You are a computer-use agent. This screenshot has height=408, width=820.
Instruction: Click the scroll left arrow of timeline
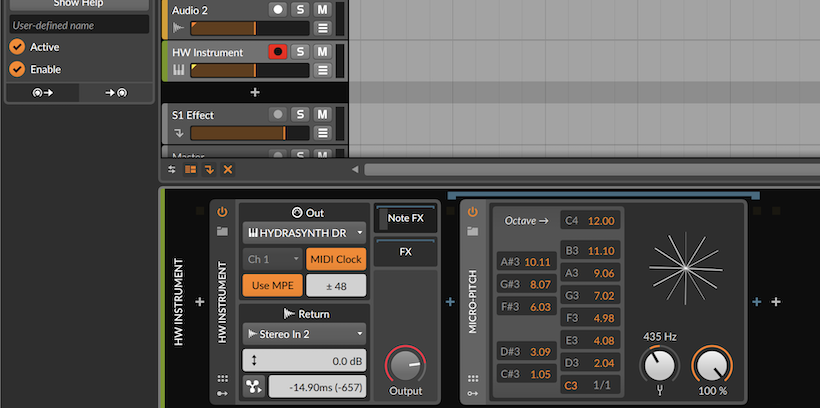pyautogui.click(x=355, y=169)
